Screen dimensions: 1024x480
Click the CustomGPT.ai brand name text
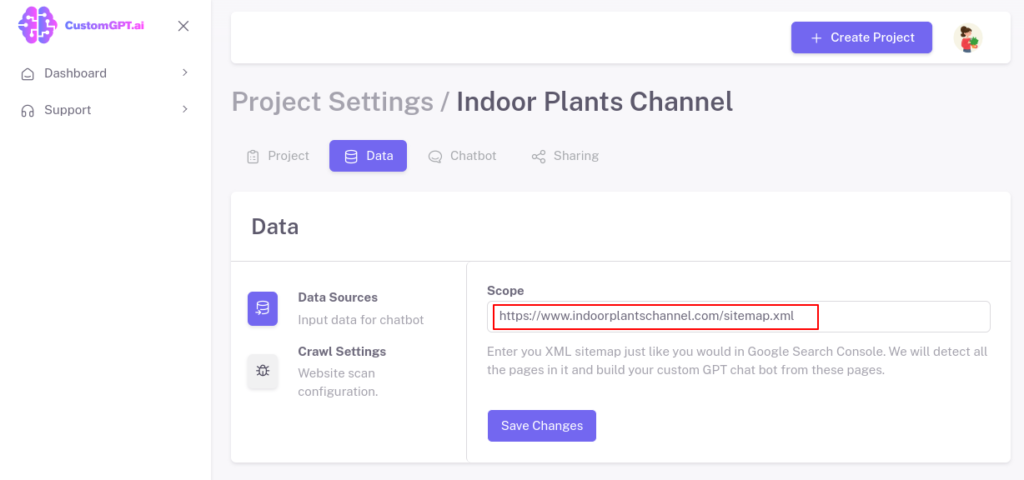point(104,25)
